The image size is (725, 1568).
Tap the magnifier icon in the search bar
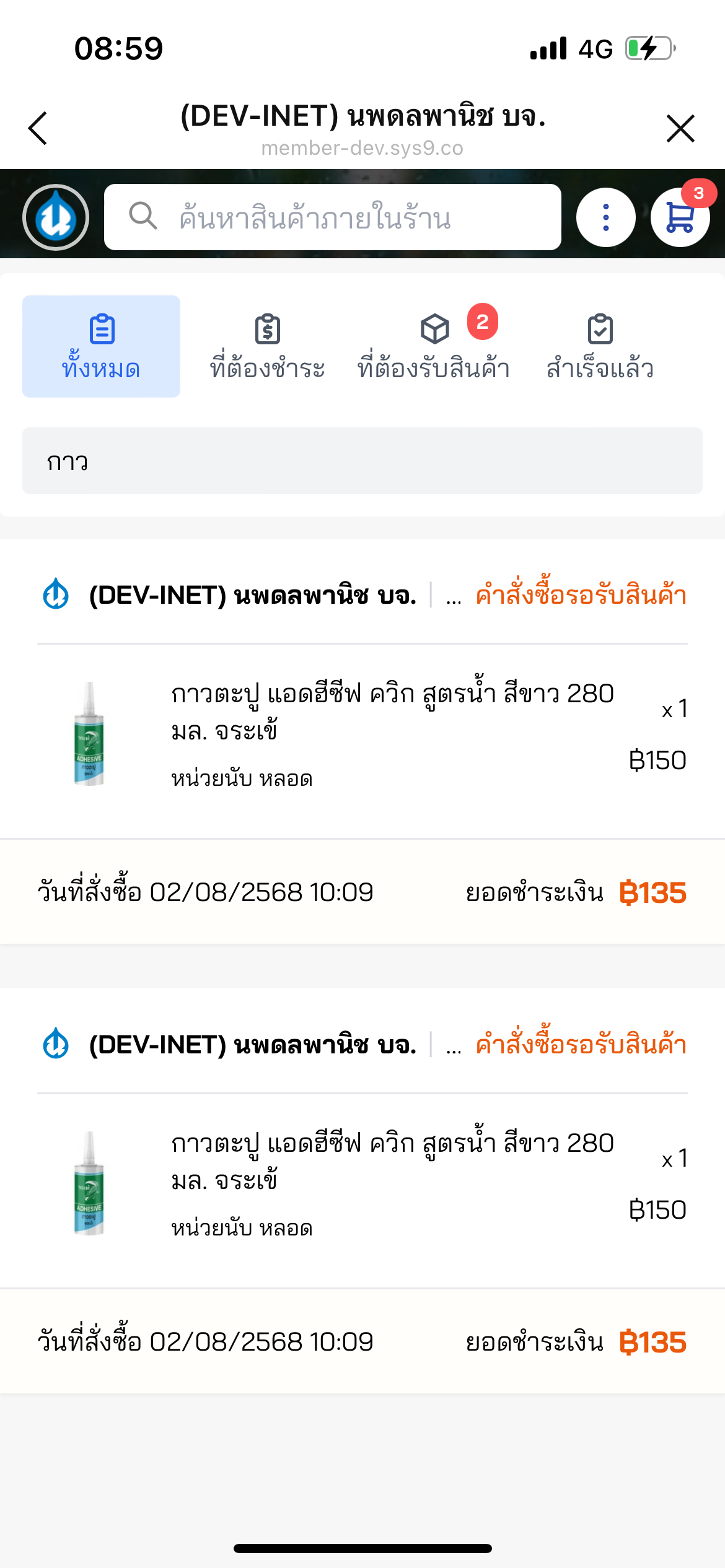click(143, 216)
